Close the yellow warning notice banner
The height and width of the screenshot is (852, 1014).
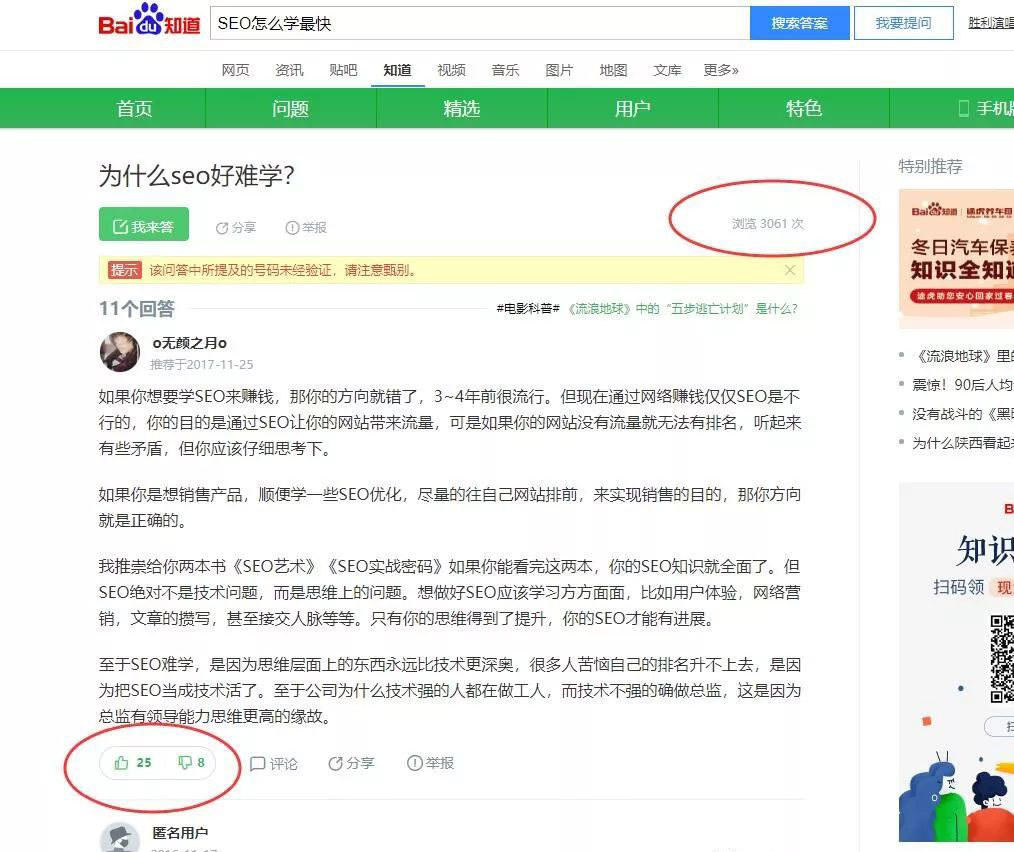pyautogui.click(x=790, y=270)
